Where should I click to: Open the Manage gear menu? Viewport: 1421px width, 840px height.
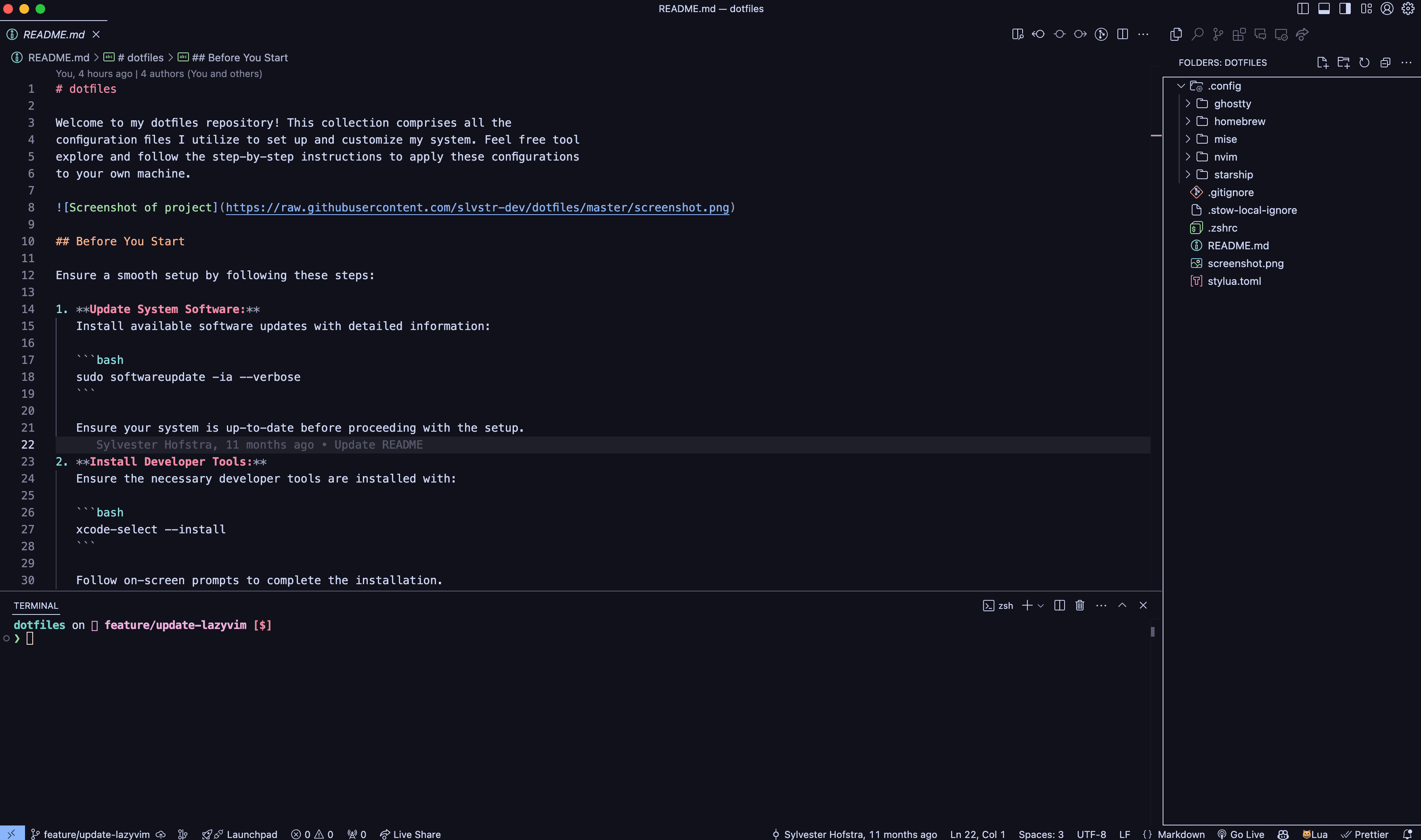[x=1408, y=8]
